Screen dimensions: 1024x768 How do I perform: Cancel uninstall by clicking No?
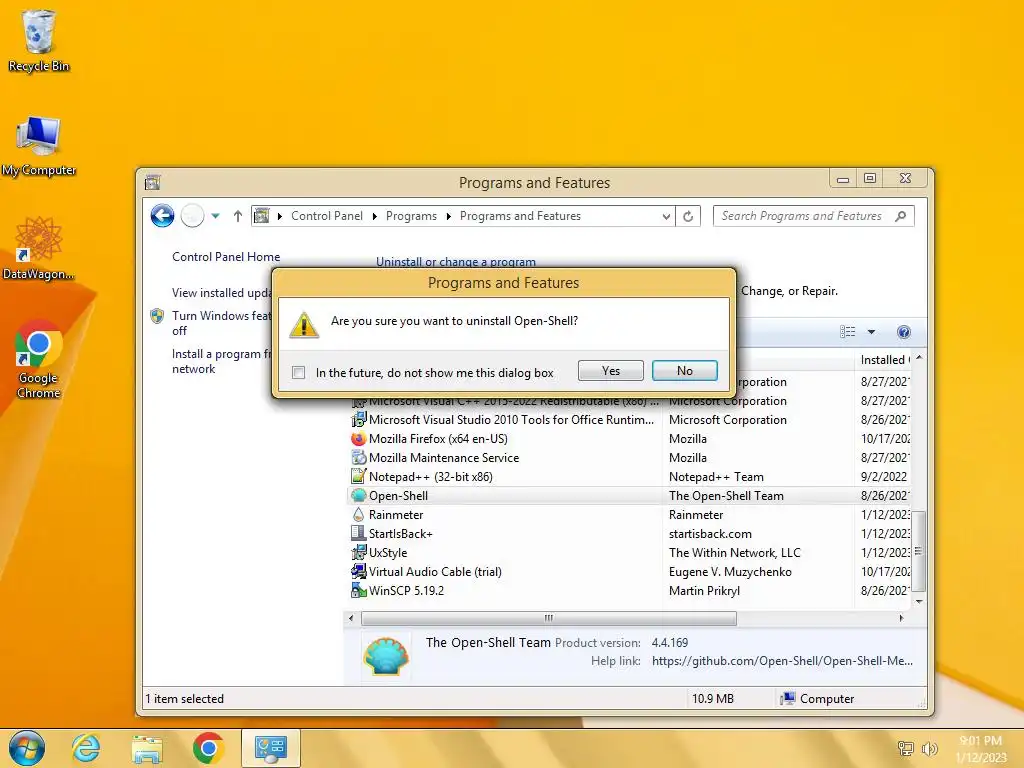click(684, 370)
